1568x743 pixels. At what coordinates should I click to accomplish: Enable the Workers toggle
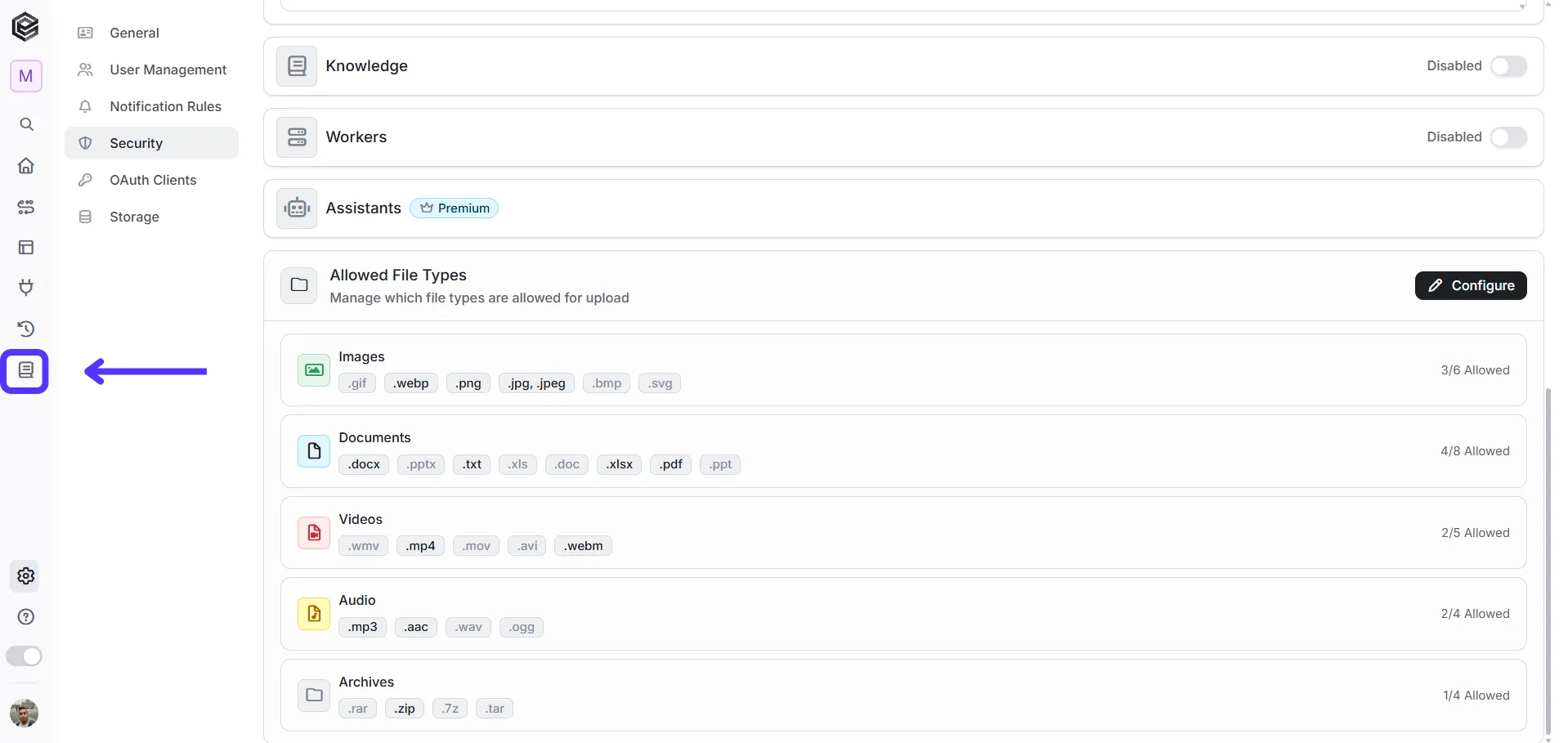1508,137
